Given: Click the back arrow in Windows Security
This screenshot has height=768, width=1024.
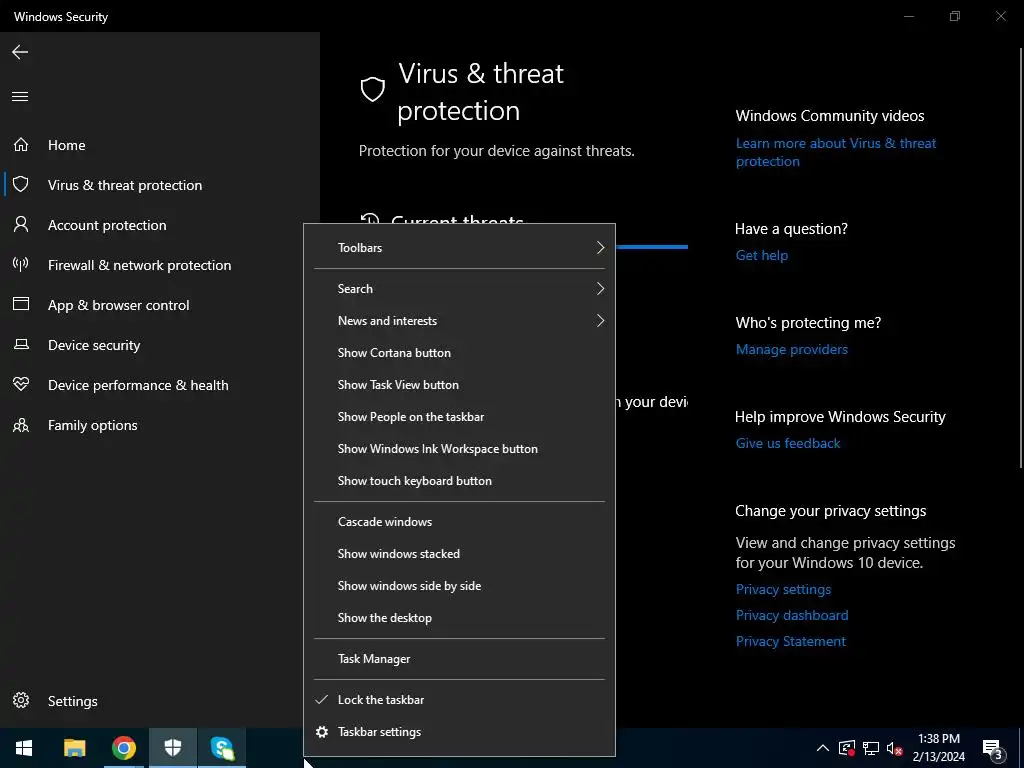Looking at the screenshot, I should click(20, 52).
